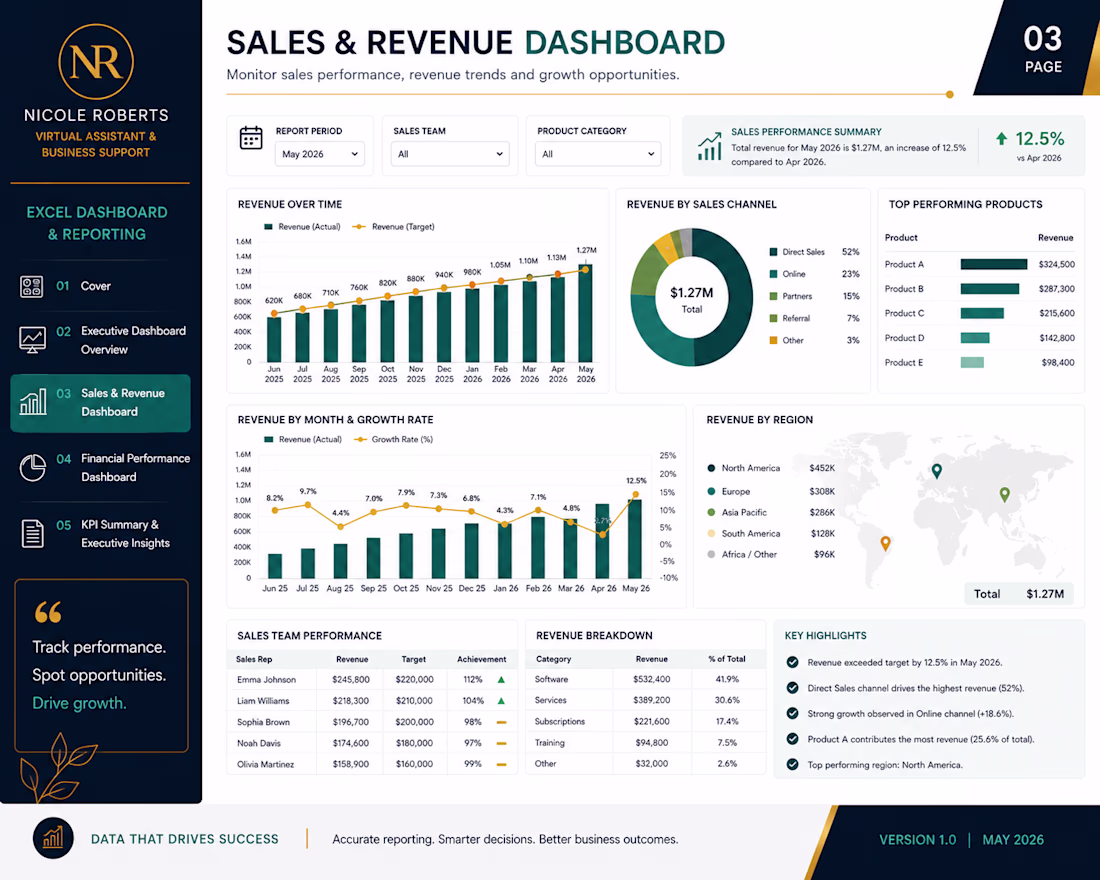Image resolution: width=1100 pixels, height=880 pixels.
Task: Click the orange quotation mark icon
Action: click(48, 612)
